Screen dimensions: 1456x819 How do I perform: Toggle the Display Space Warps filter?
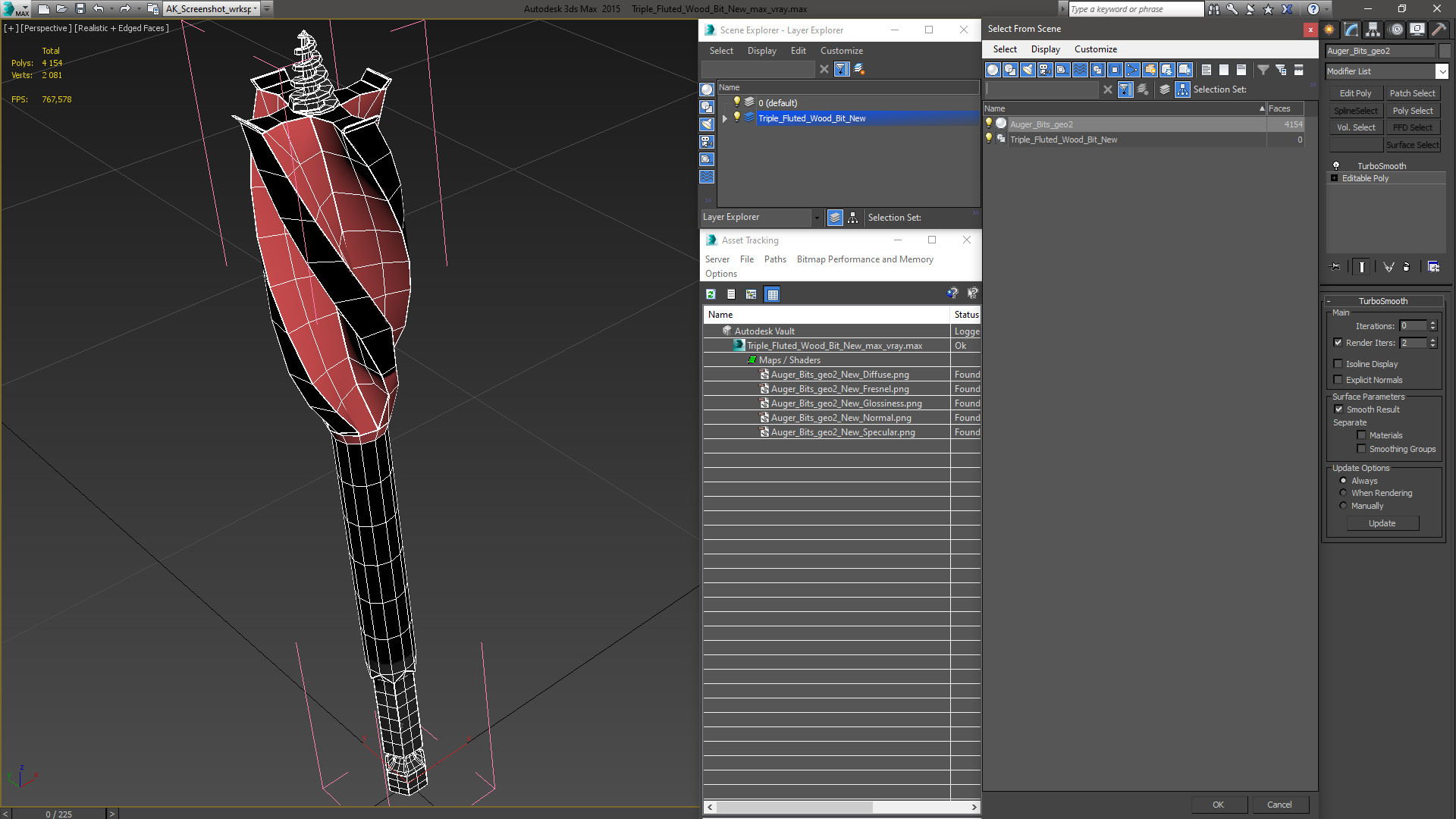(1080, 70)
